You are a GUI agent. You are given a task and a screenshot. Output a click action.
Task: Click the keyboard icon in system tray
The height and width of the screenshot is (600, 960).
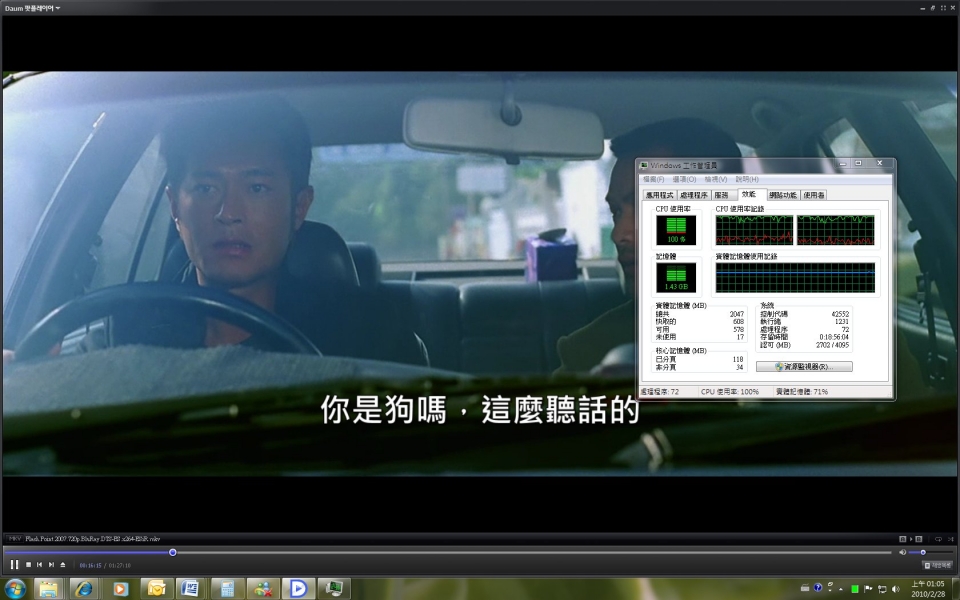[805, 589]
